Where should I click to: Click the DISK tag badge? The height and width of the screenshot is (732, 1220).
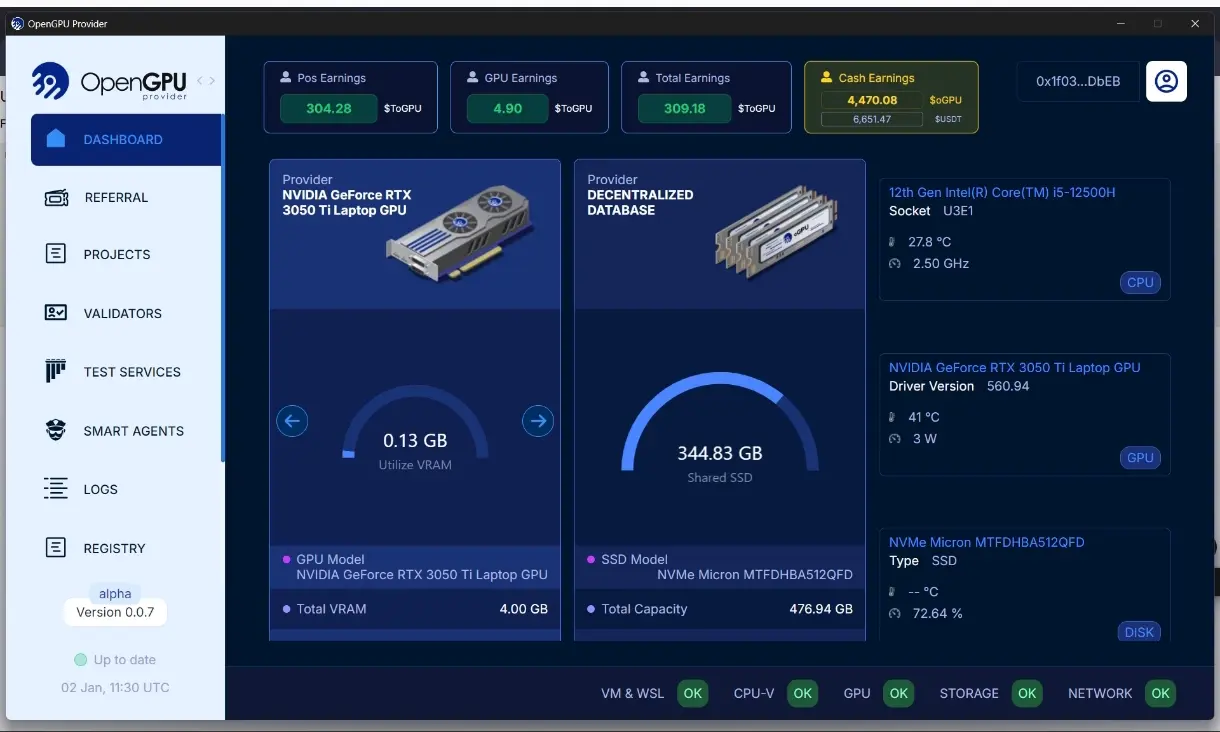tap(1139, 632)
